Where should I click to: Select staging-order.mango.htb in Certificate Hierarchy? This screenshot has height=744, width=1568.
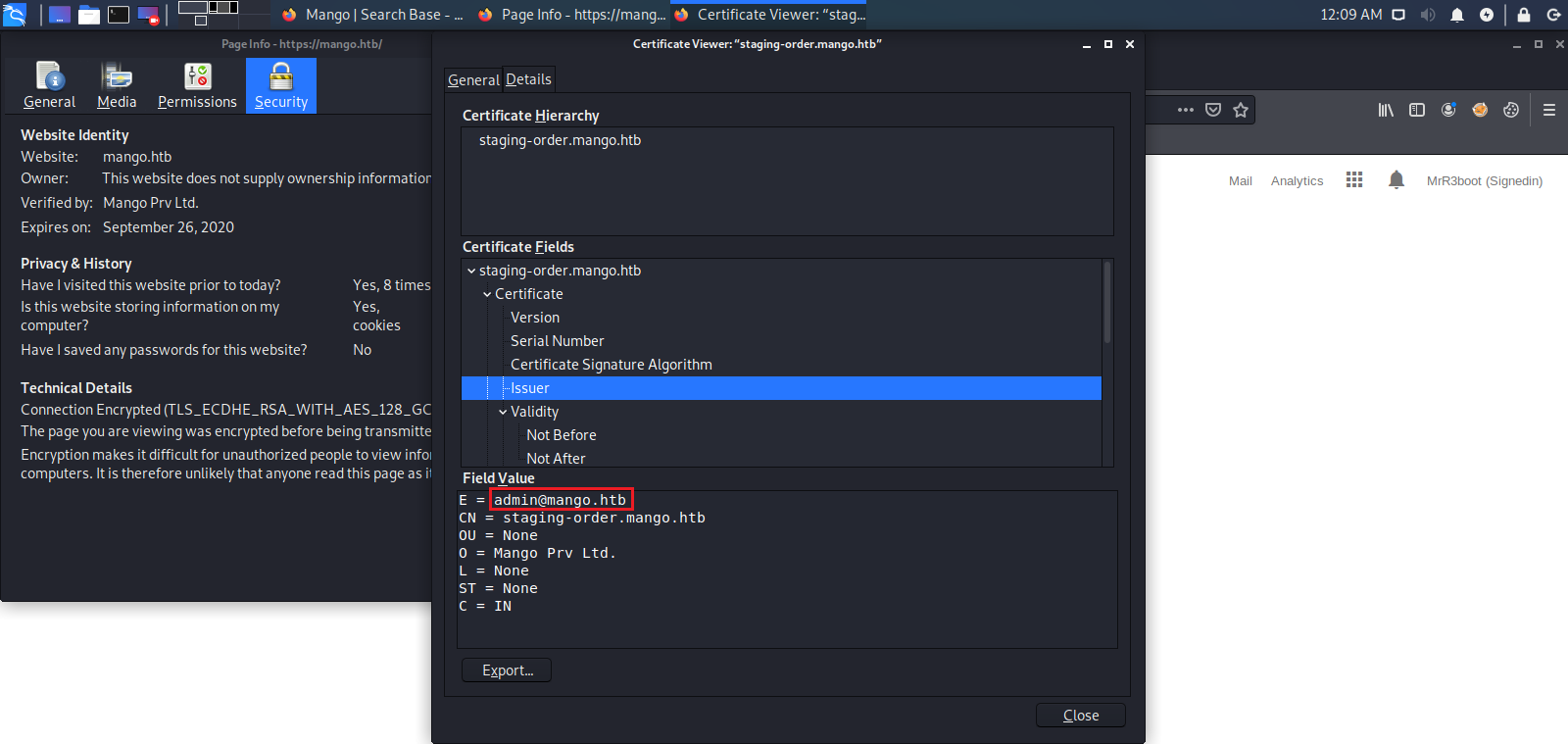[560, 140]
